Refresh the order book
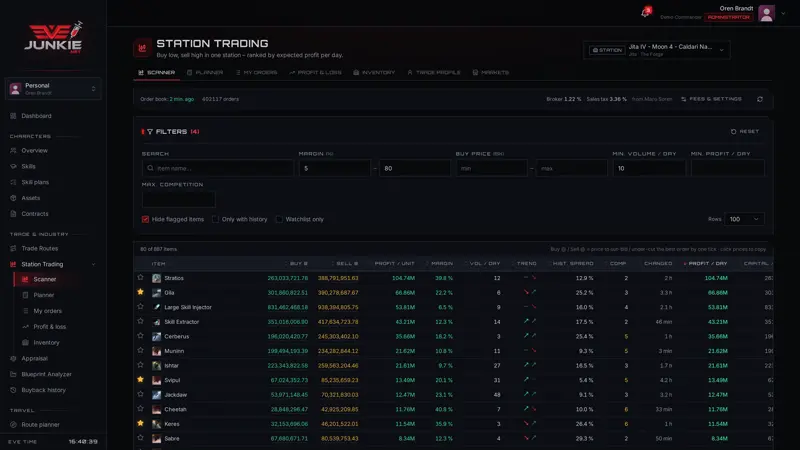The height and width of the screenshot is (450, 800). coord(760,99)
